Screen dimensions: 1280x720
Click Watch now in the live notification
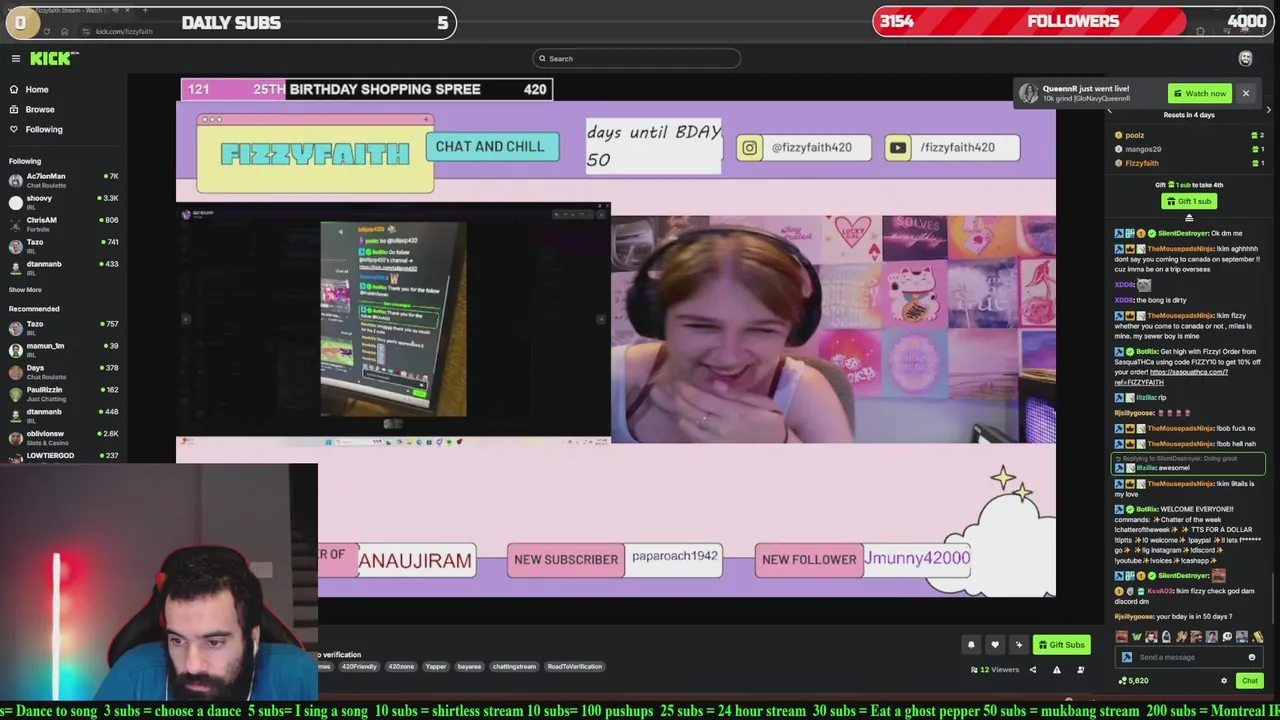pos(1199,94)
